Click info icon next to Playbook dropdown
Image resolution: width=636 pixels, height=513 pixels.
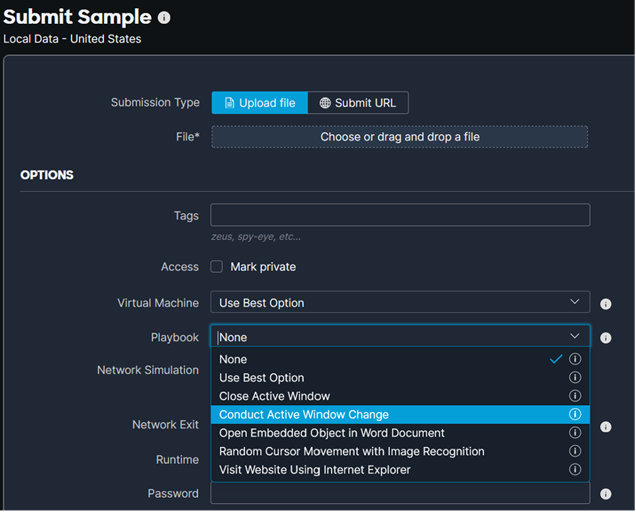[606, 338]
